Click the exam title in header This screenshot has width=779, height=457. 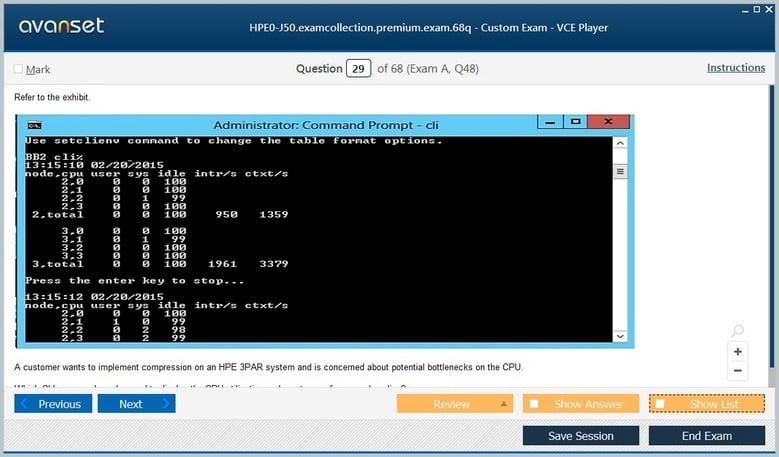(428, 28)
